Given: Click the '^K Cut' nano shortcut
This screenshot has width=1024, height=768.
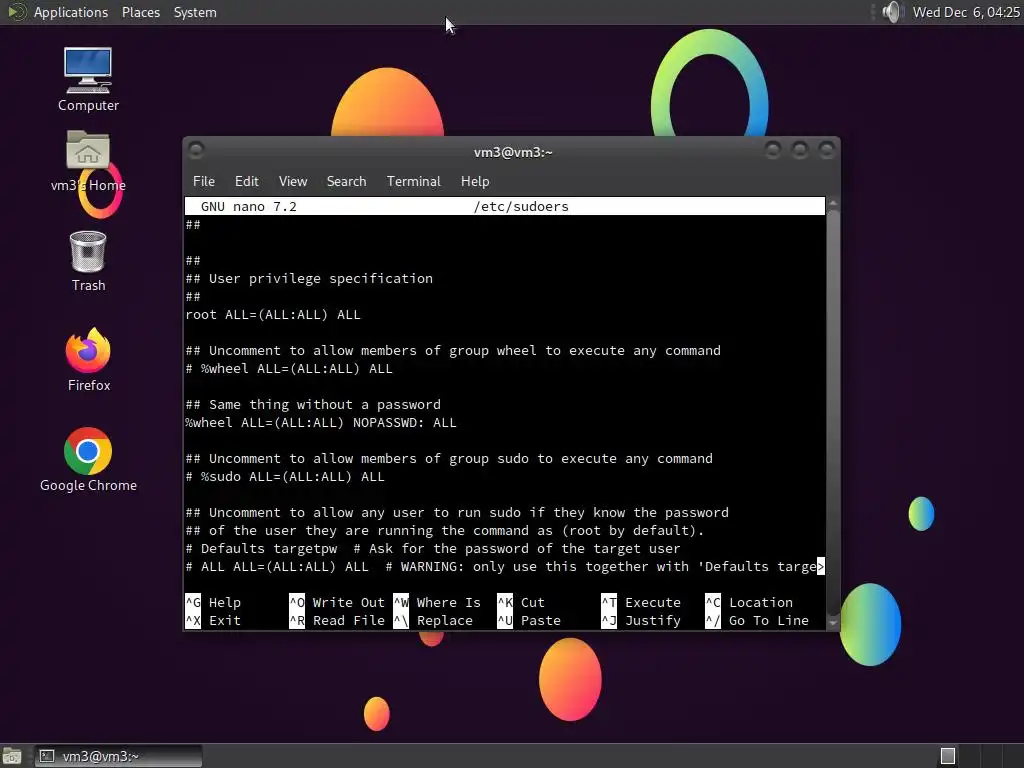Looking at the screenshot, I should point(521,603).
